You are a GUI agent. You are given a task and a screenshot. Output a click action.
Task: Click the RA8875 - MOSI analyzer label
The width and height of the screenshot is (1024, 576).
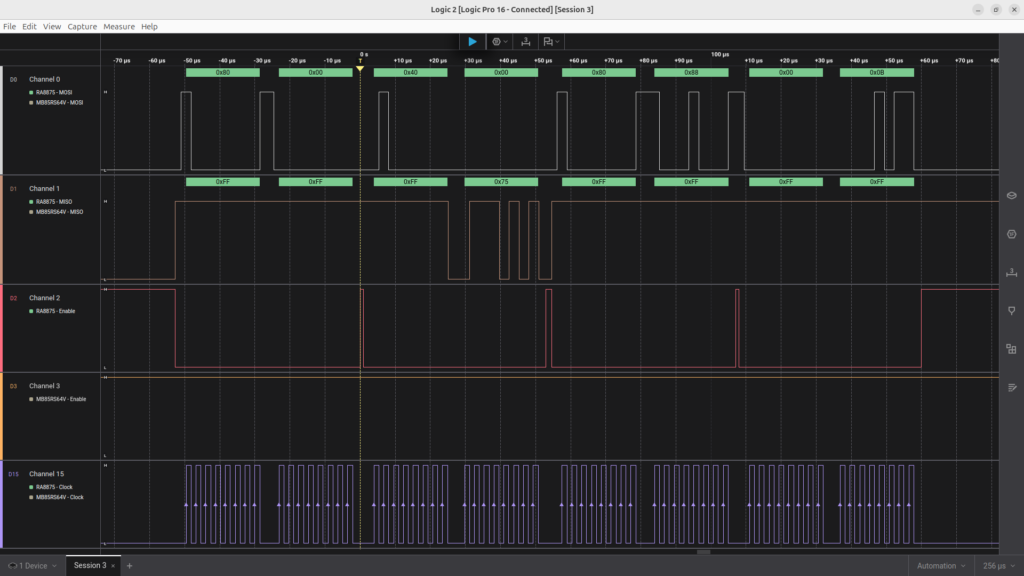54,93
